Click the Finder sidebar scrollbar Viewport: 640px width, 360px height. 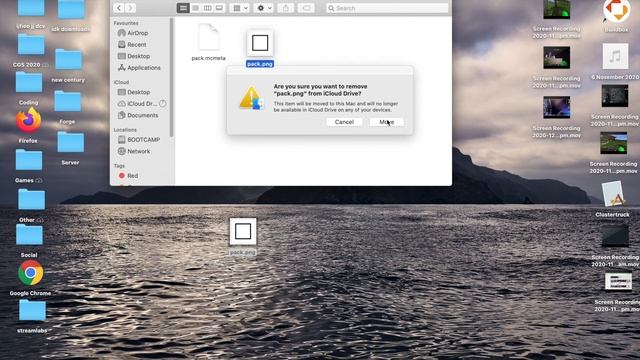(172, 78)
